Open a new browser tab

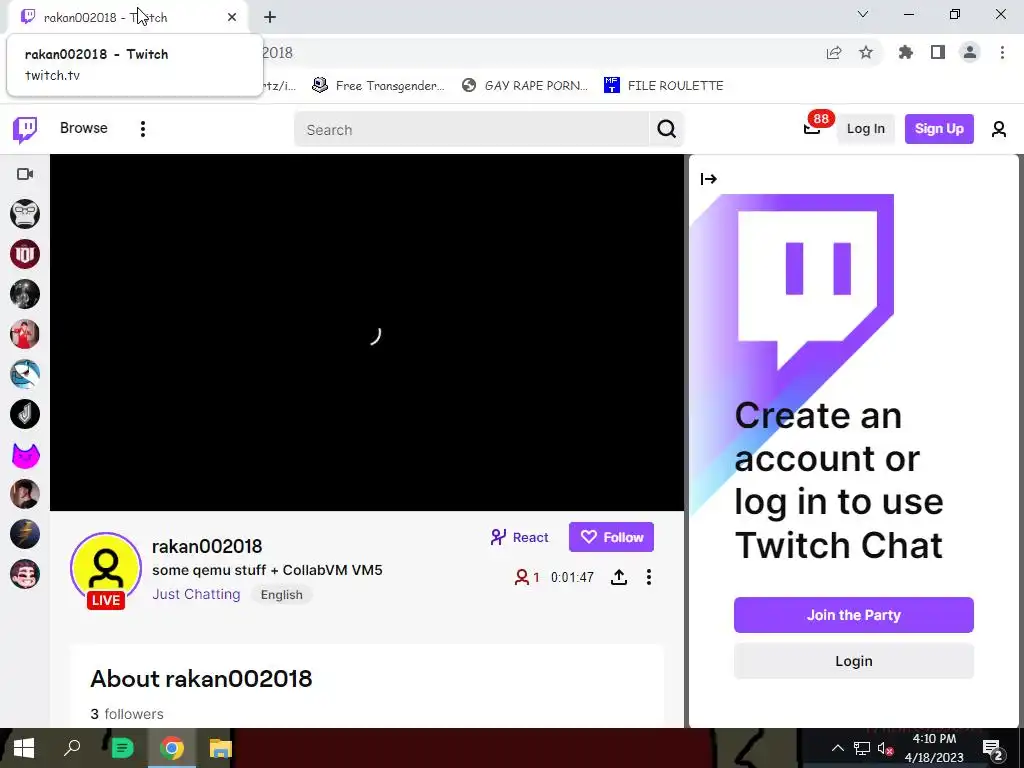tap(270, 17)
